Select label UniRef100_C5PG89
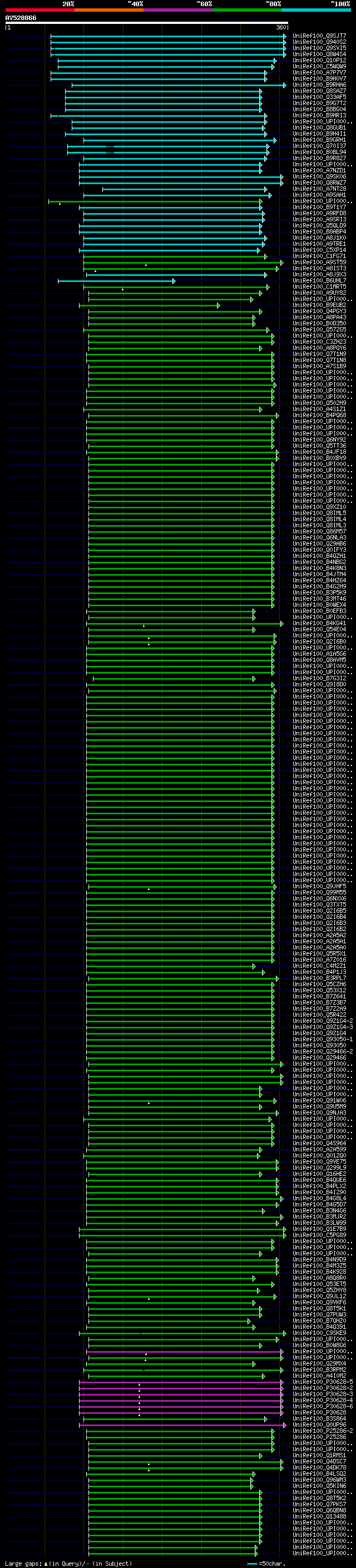356x1568 pixels. [x=319, y=1235]
